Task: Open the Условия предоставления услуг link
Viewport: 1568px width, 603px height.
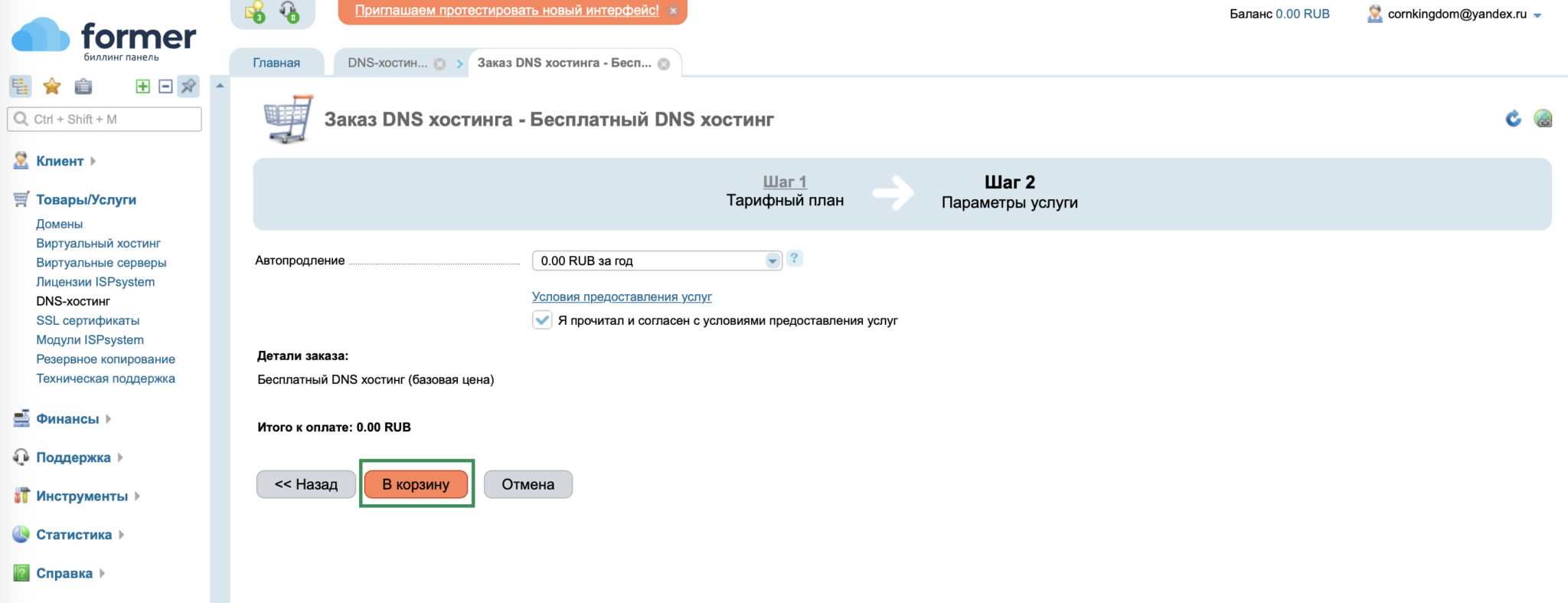Action: 622,297
